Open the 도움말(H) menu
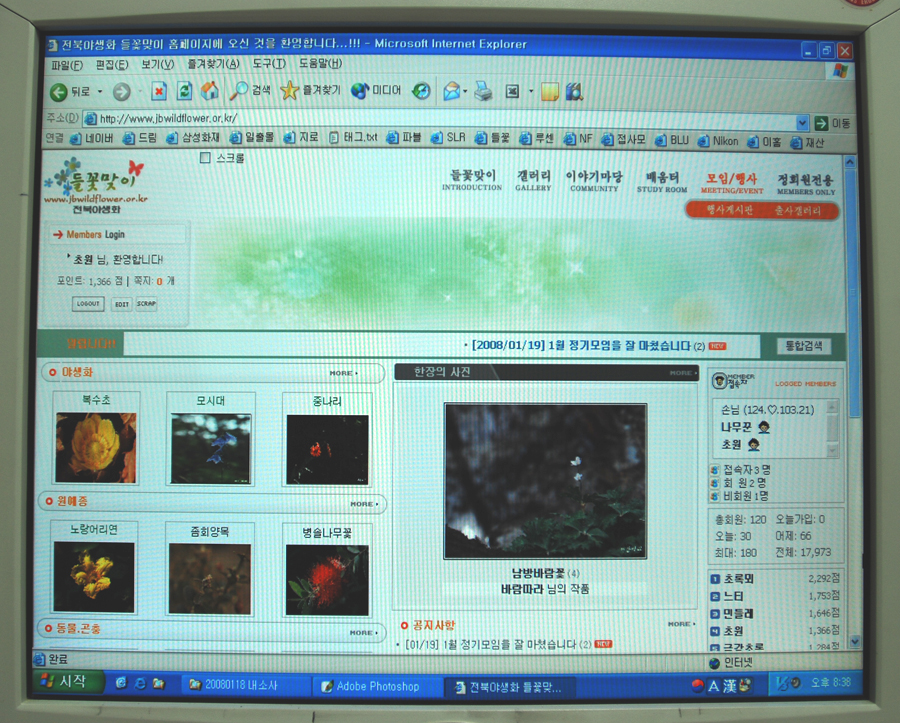Screen dimensions: 900x723 click(320, 63)
